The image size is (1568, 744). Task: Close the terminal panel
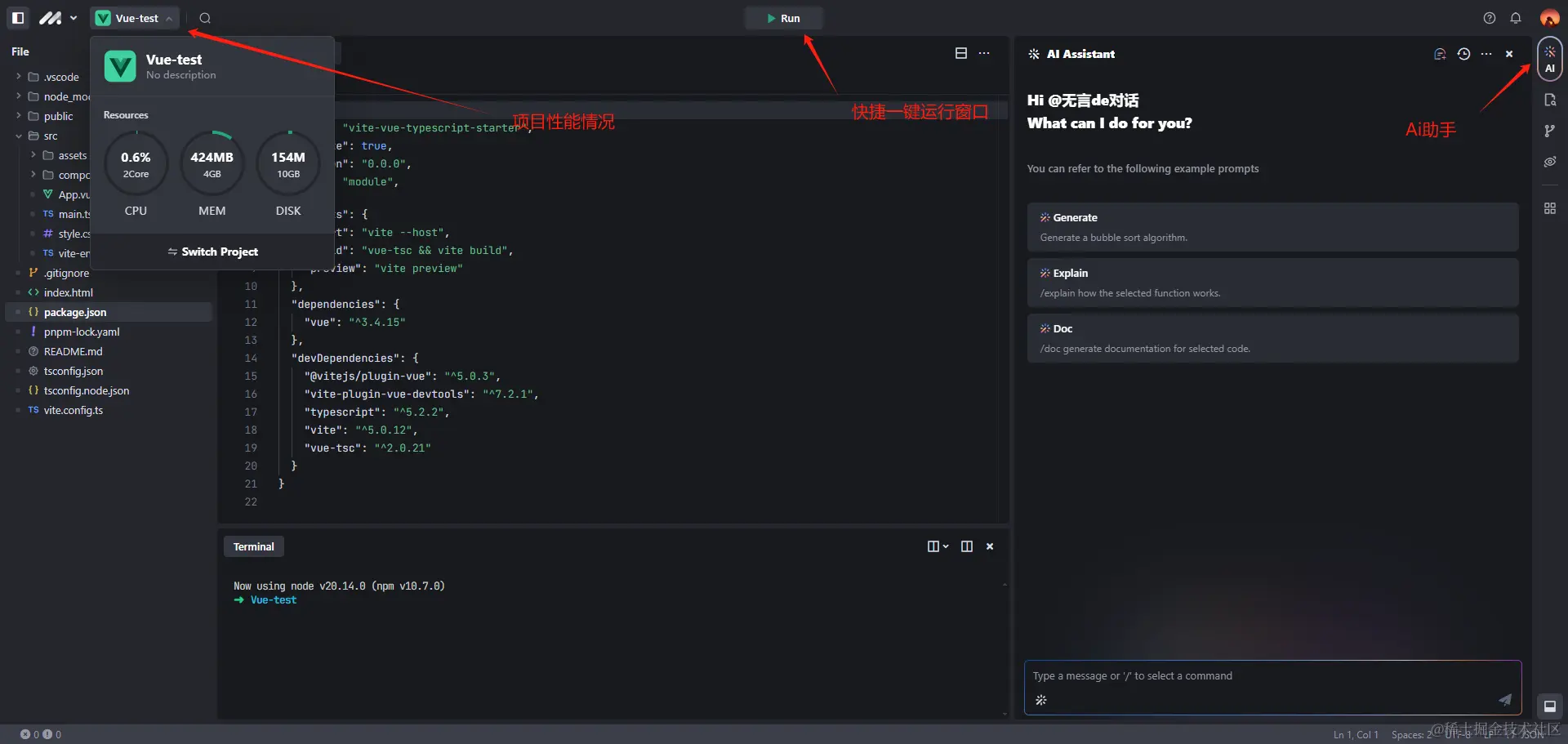pos(990,546)
